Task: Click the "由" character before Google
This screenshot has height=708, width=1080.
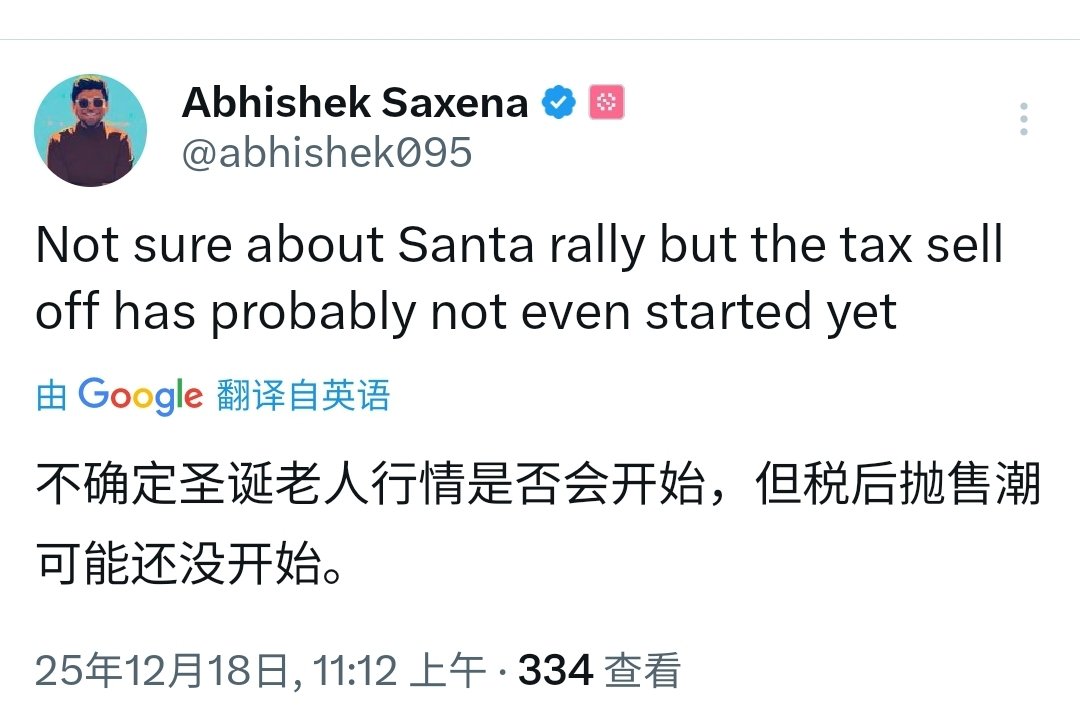Action: click(52, 396)
